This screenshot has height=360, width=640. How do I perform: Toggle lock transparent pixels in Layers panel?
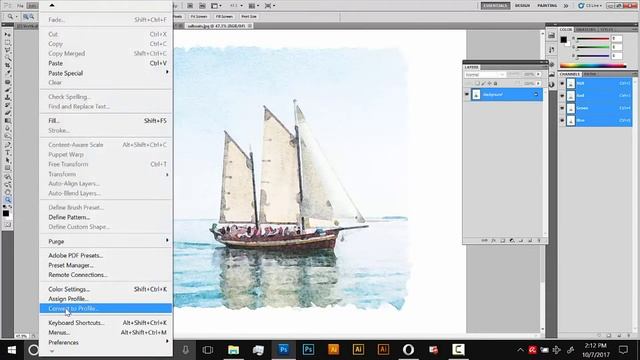pyautogui.click(x=477, y=84)
